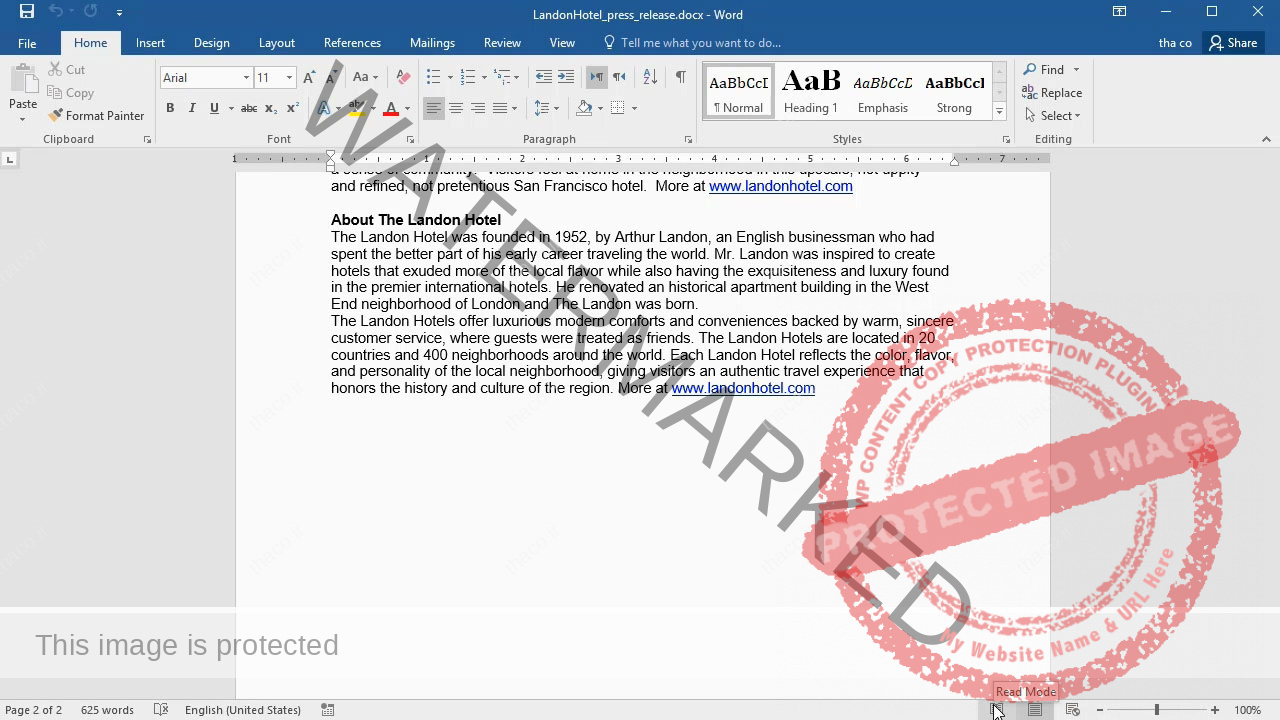Switch to Print Layout view

pos(1035,710)
